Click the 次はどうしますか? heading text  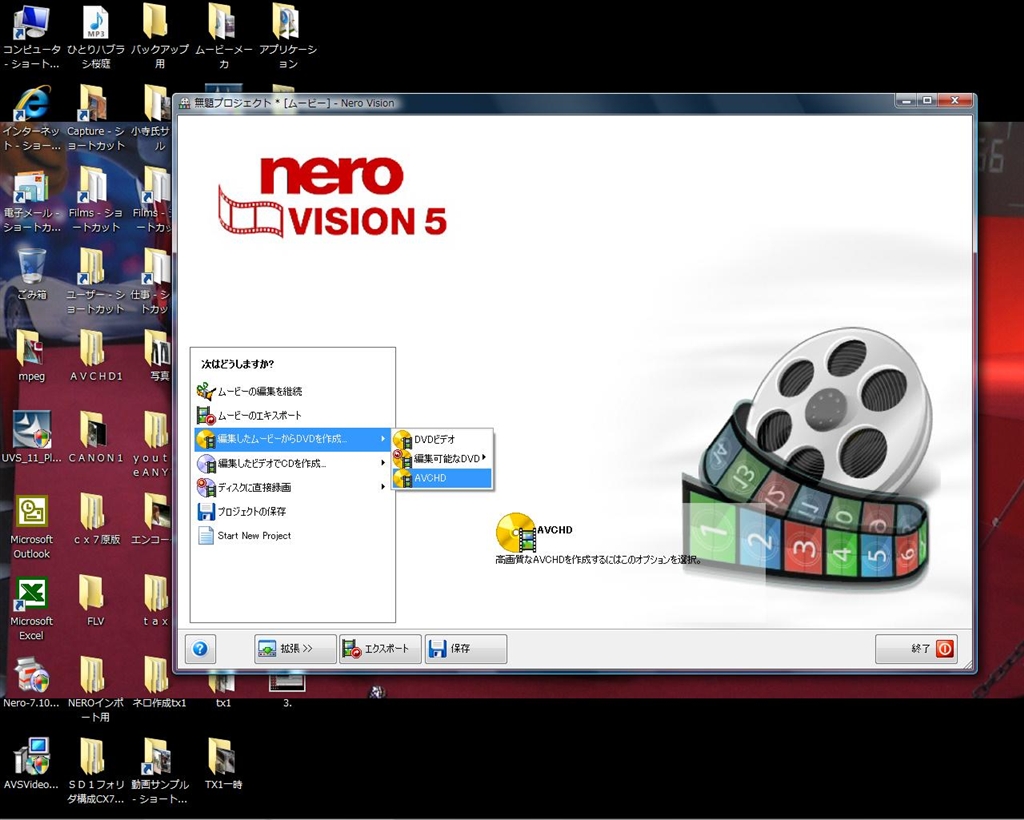click(x=238, y=364)
